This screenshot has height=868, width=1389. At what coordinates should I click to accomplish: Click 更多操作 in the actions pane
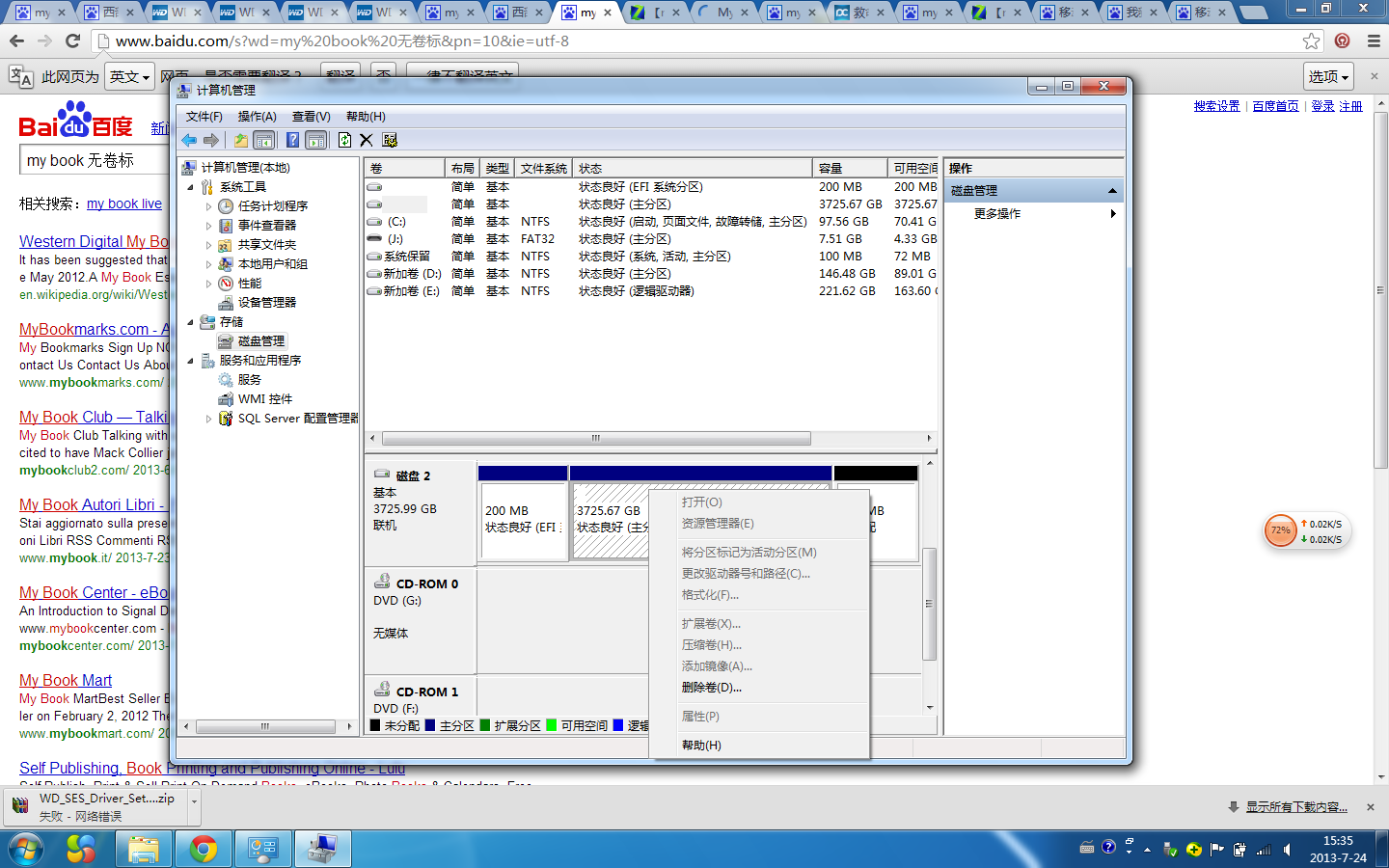[996, 214]
